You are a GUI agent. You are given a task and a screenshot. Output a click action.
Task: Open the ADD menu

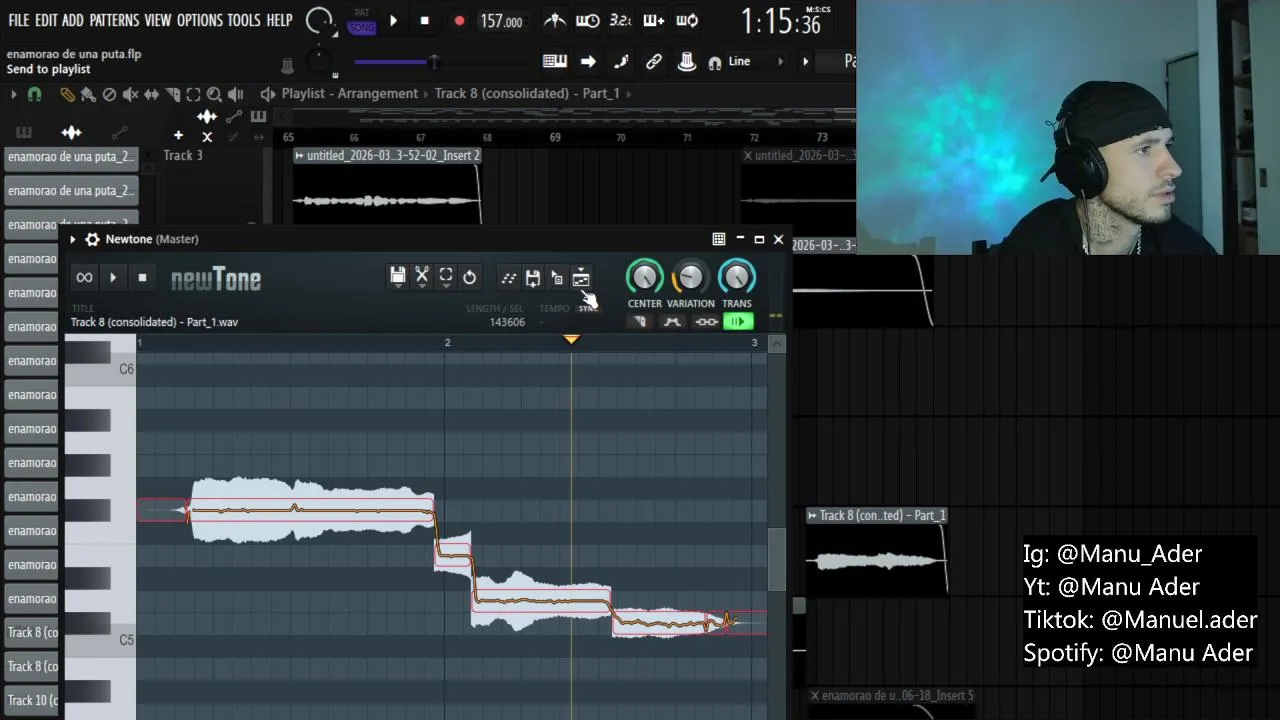click(73, 20)
